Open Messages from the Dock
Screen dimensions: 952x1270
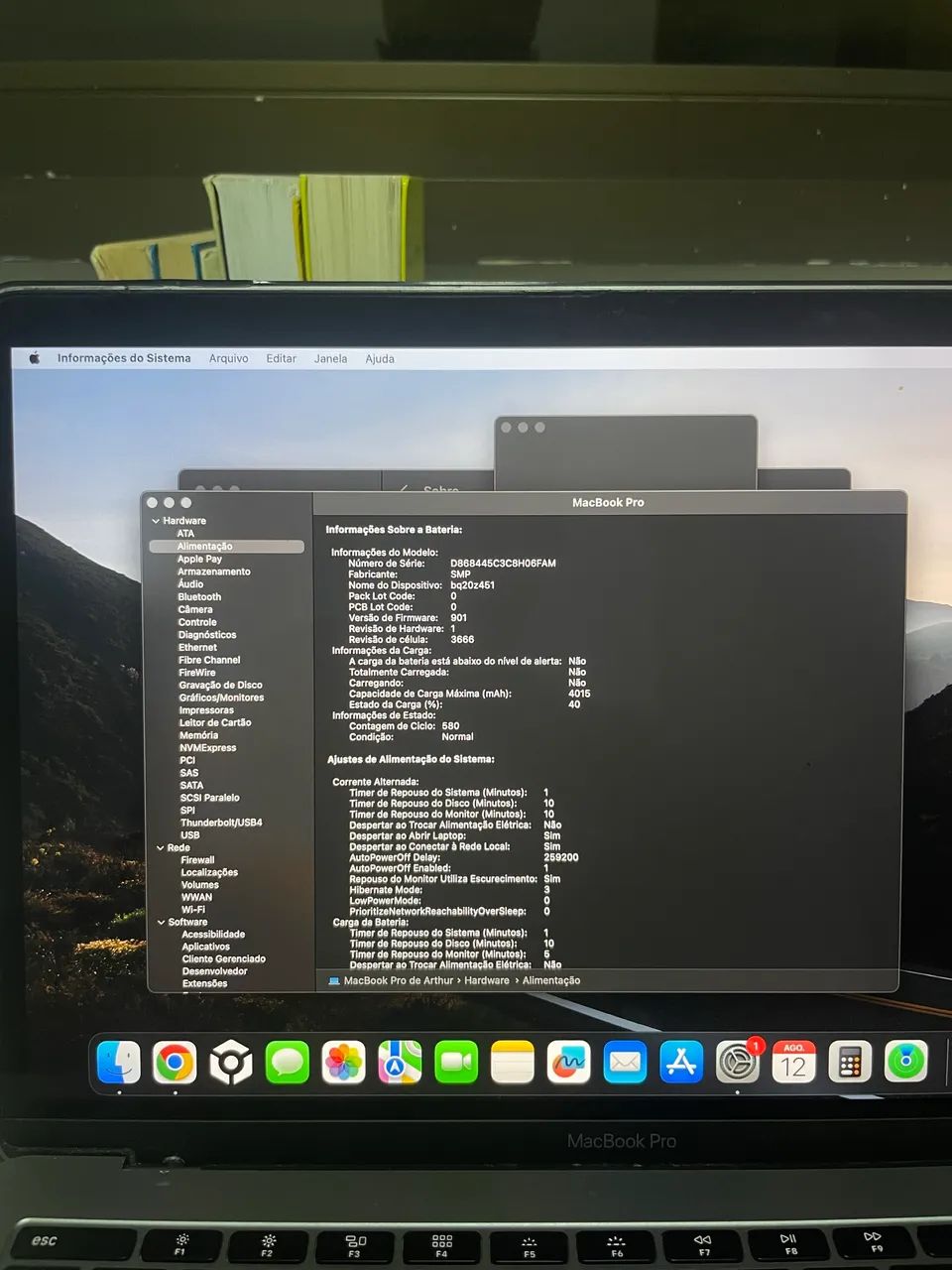tap(288, 1064)
